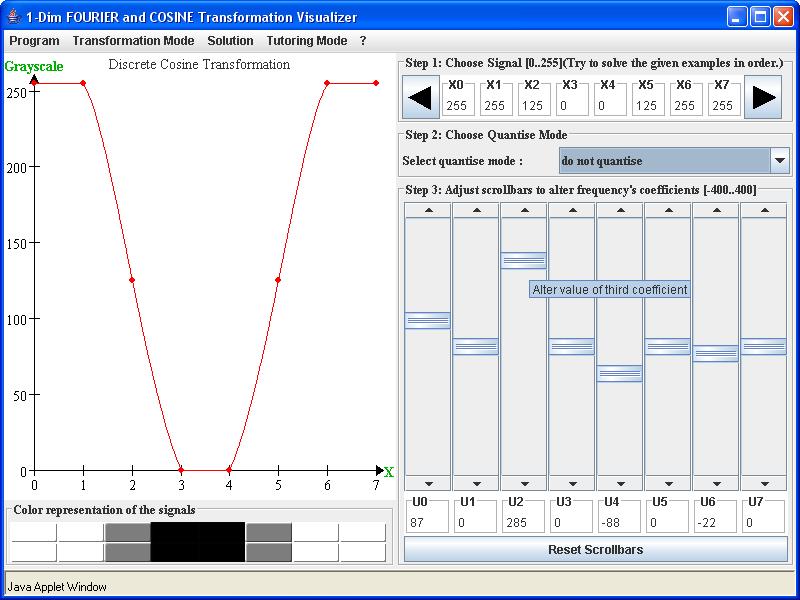Click the left arrow to load previous signal

[421, 97]
